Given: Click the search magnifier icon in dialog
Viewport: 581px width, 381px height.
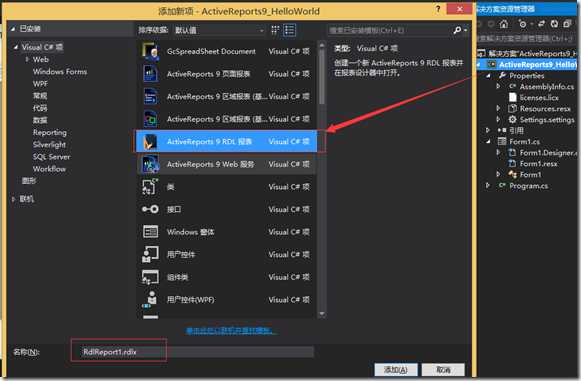Looking at the screenshot, I should pyautogui.click(x=457, y=30).
